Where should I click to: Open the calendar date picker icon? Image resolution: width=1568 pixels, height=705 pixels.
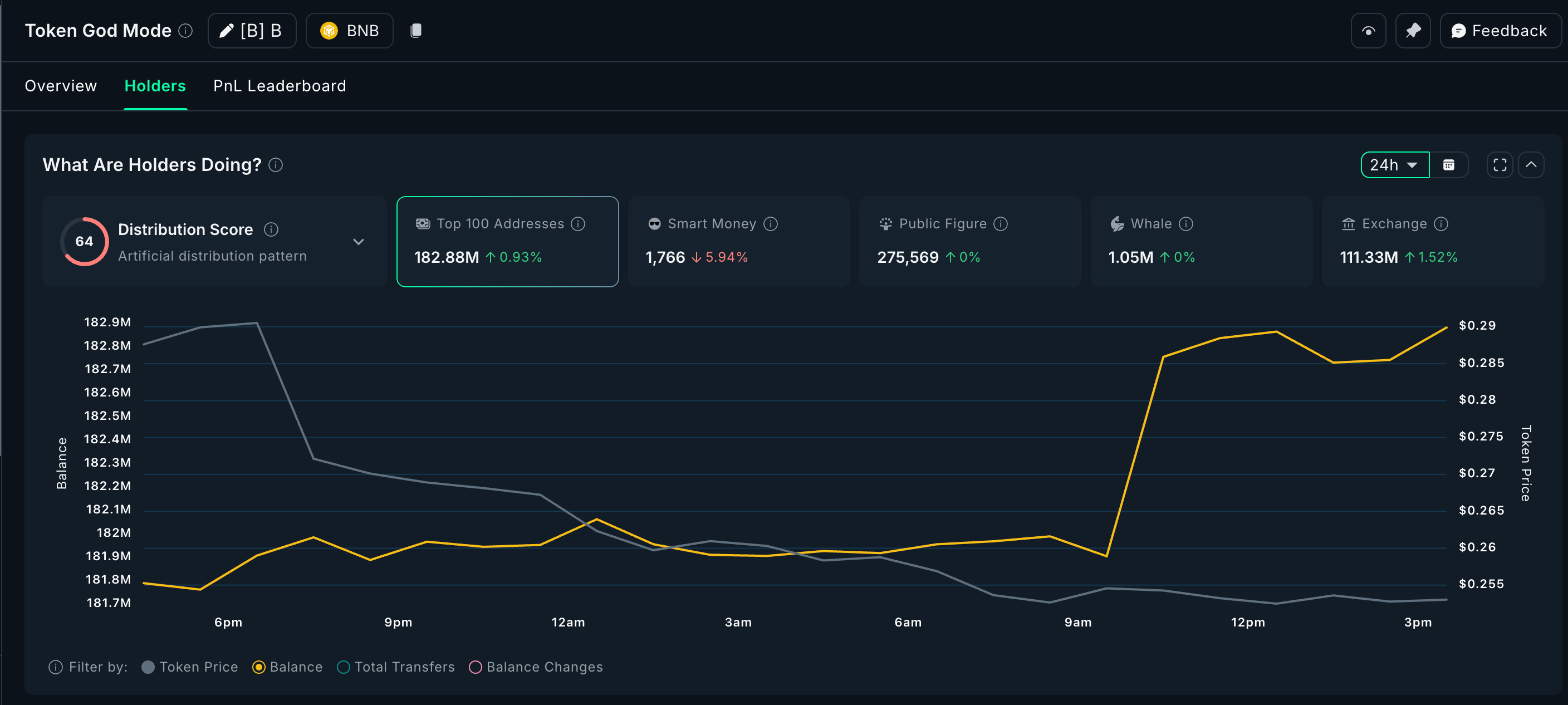tap(1448, 165)
